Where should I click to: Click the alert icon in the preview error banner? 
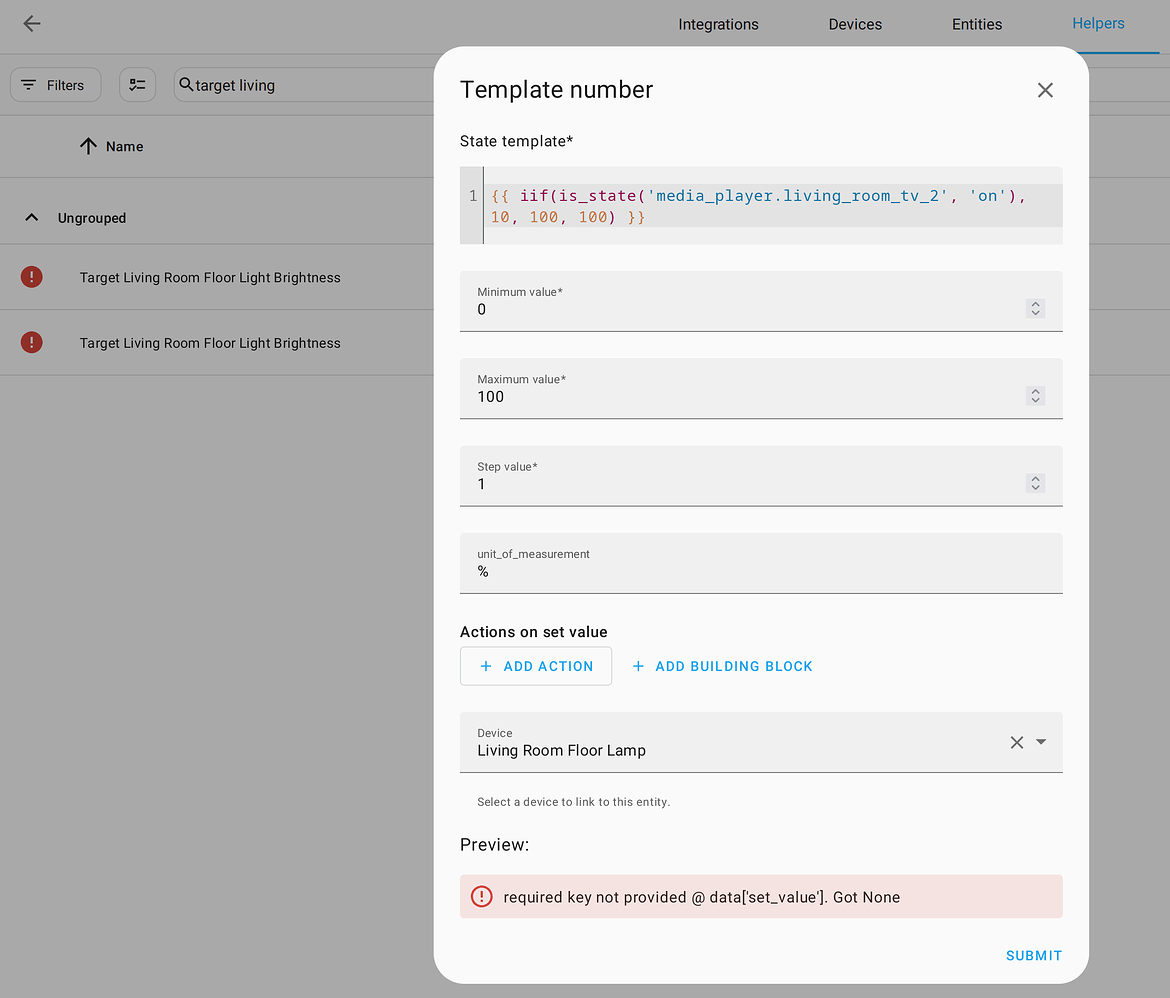tap(481, 897)
